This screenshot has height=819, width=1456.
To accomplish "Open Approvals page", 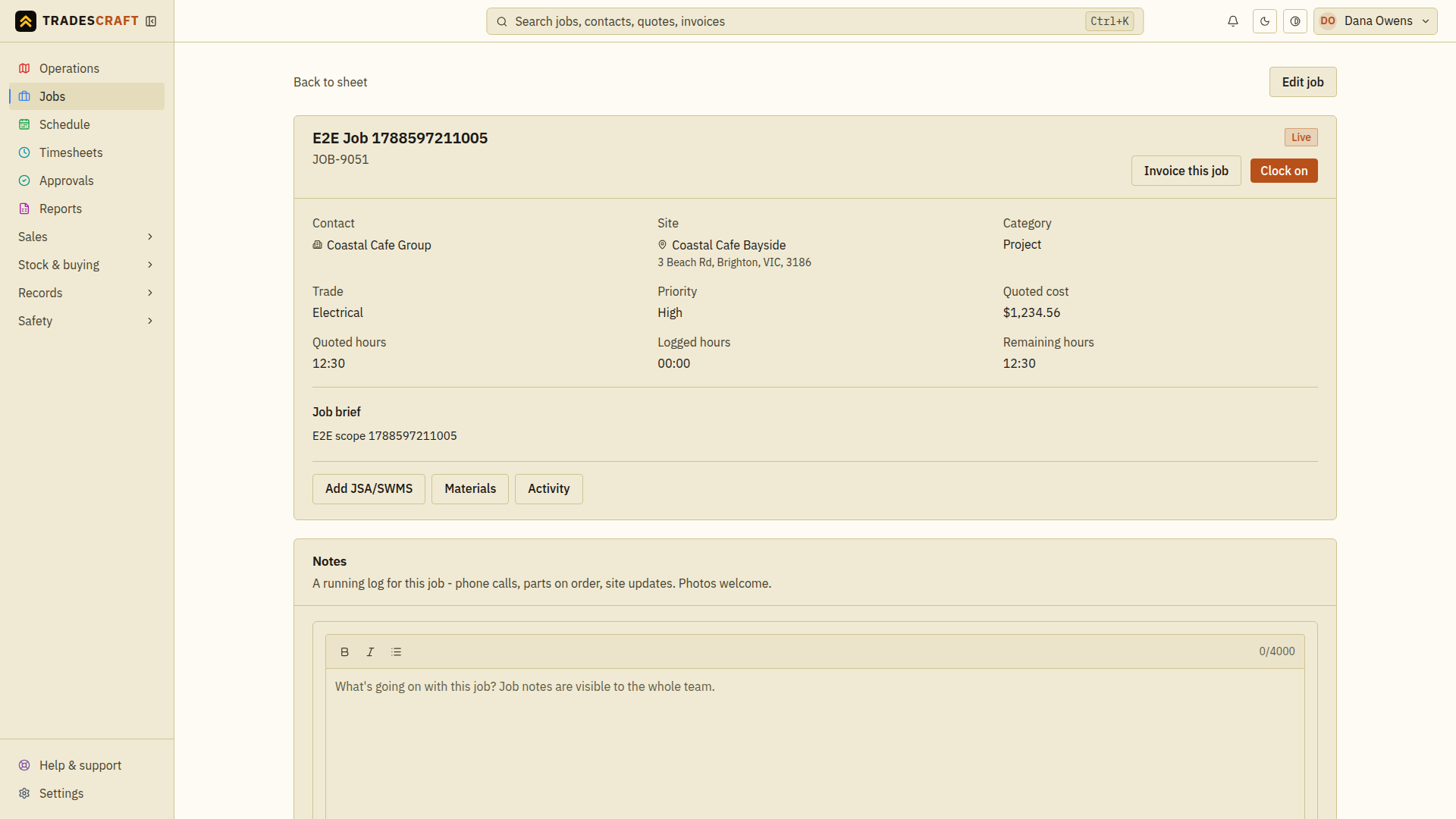I will 86,180.
